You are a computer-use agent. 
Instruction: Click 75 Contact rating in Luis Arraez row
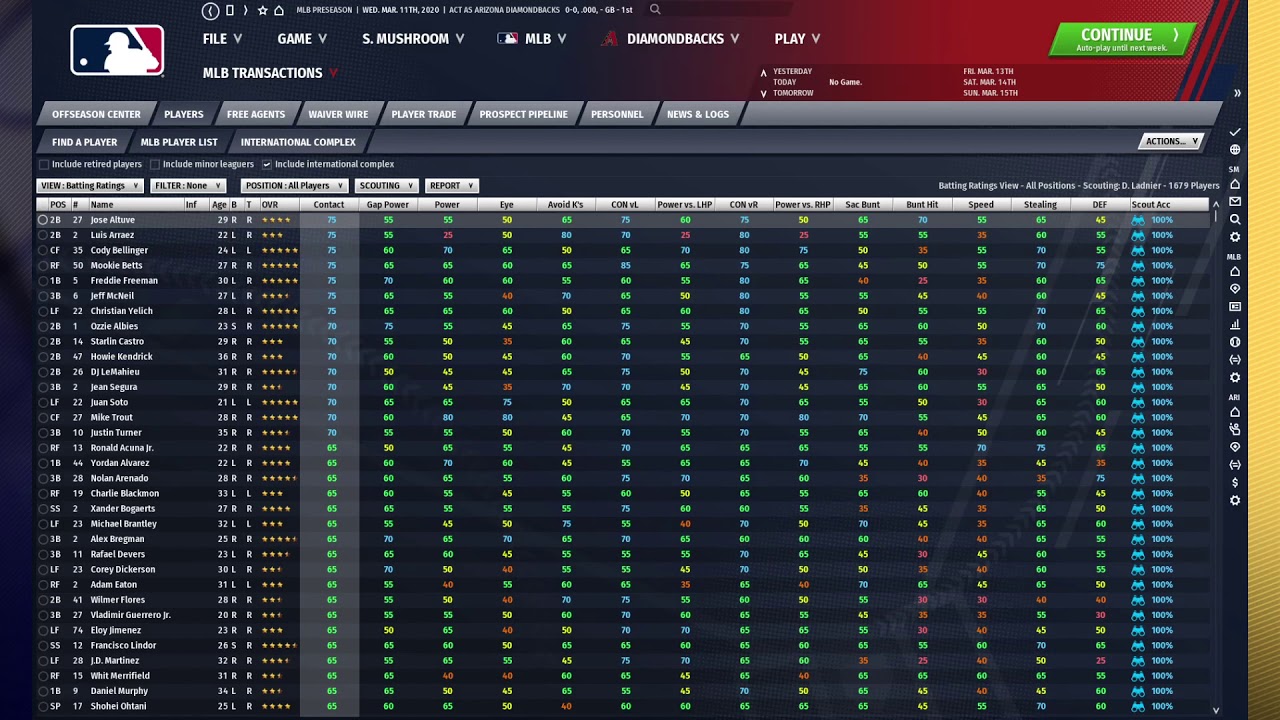coord(331,235)
